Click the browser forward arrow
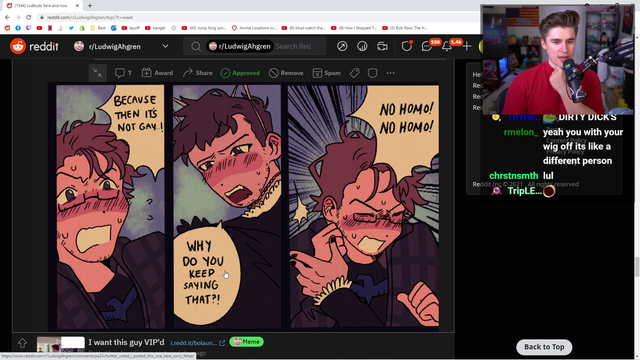 (x=18, y=17)
